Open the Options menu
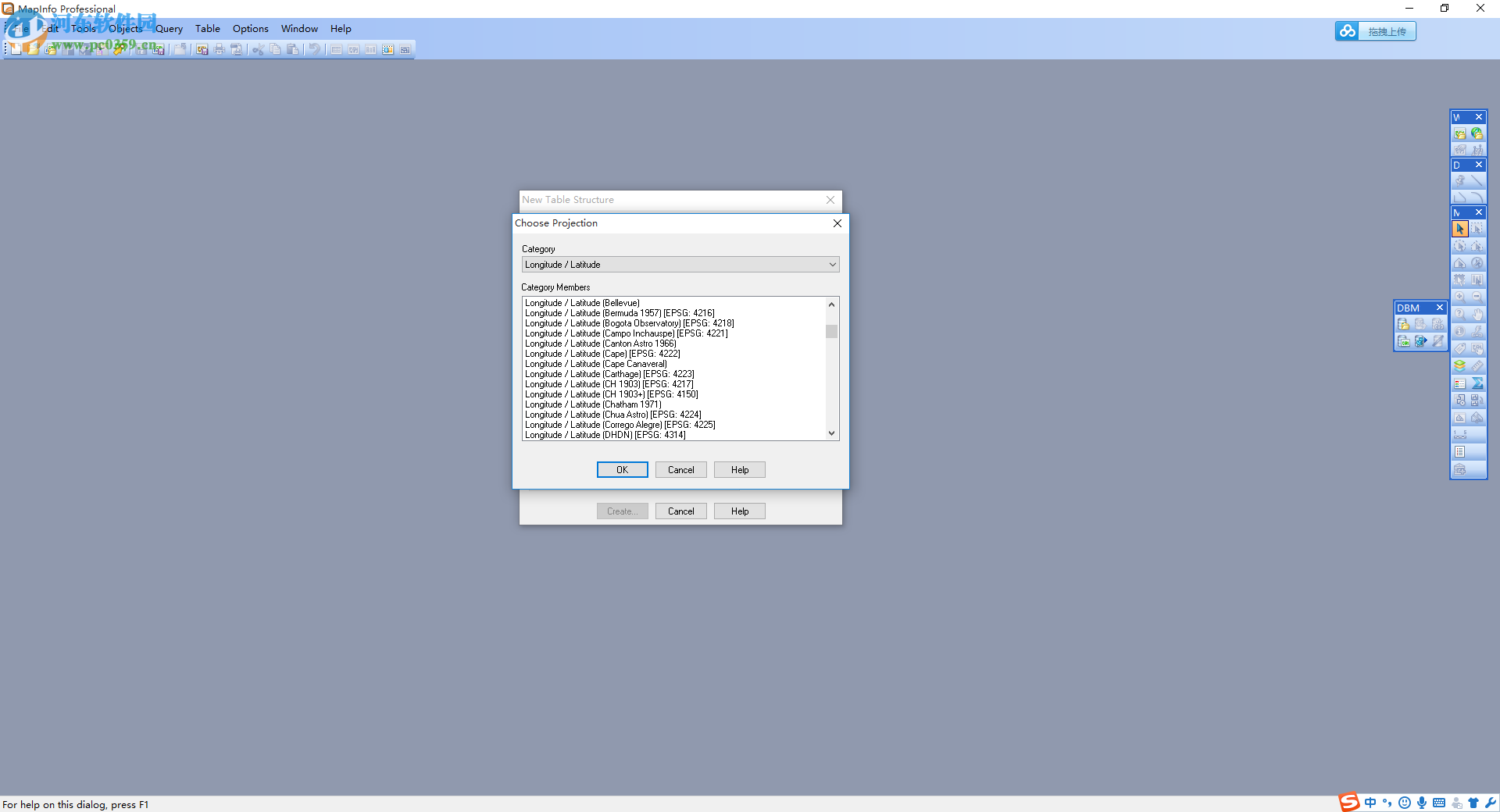The height and width of the screenshot is (812, 1500). pos(251,29)
